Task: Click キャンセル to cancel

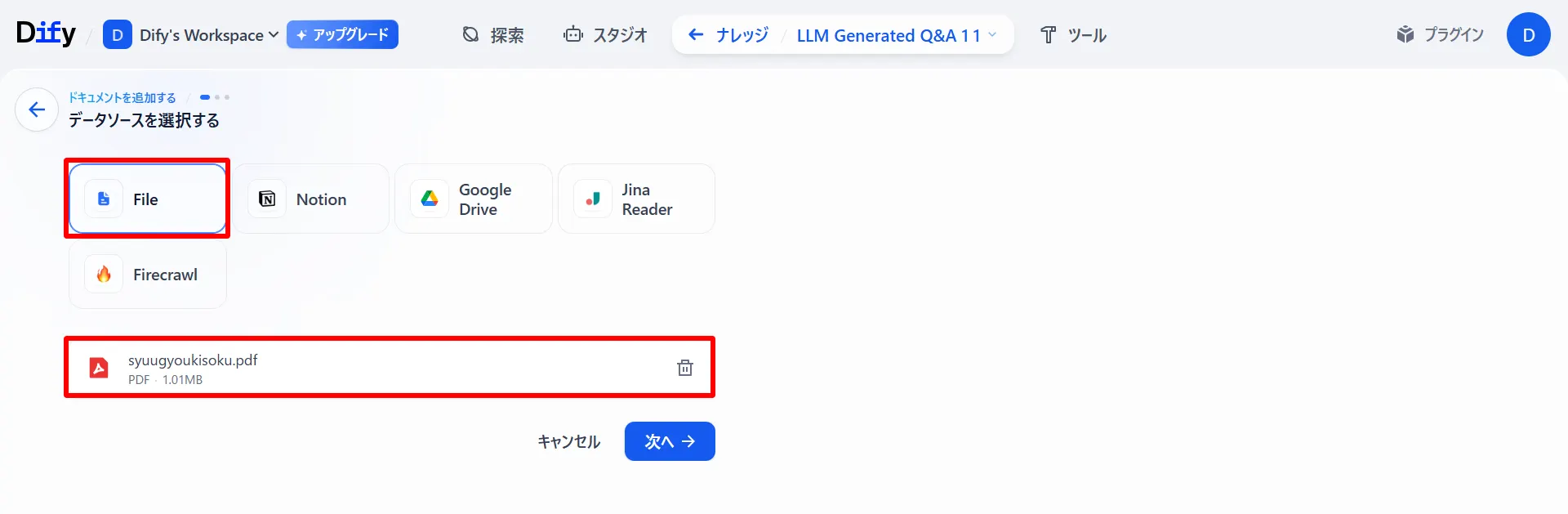Action: coord(568,440)
